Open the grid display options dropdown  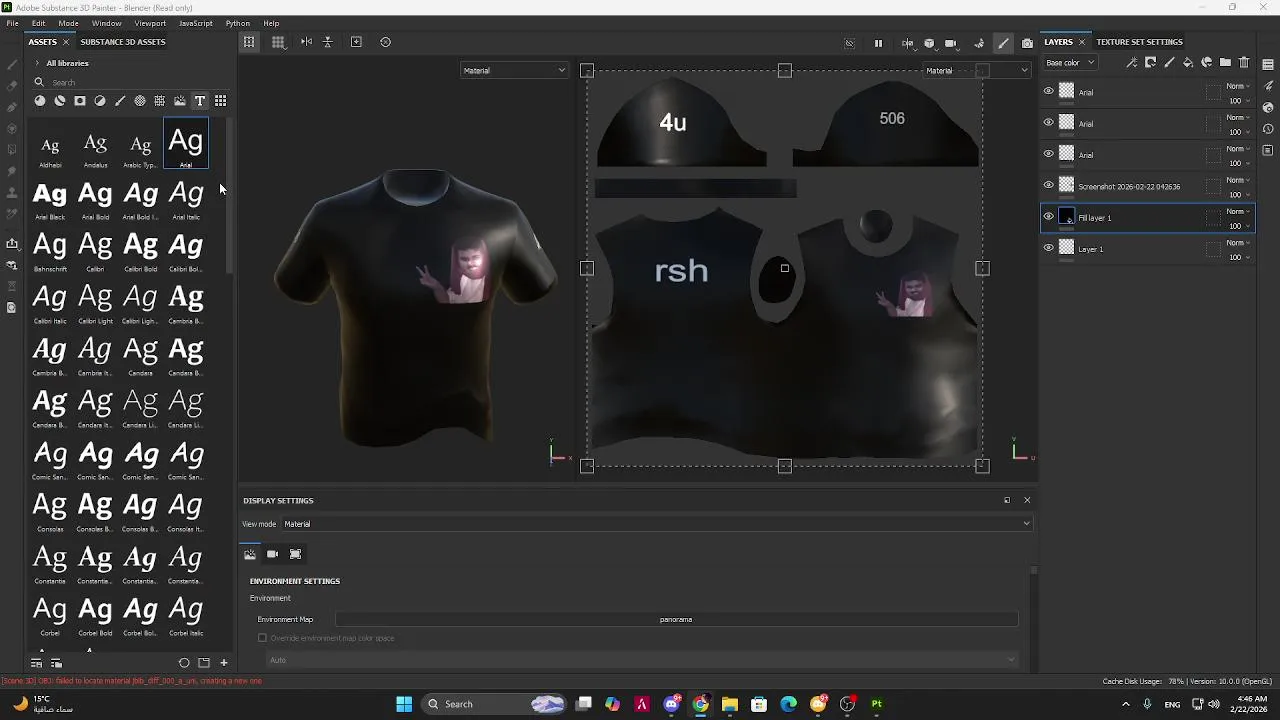click(278, 42)
